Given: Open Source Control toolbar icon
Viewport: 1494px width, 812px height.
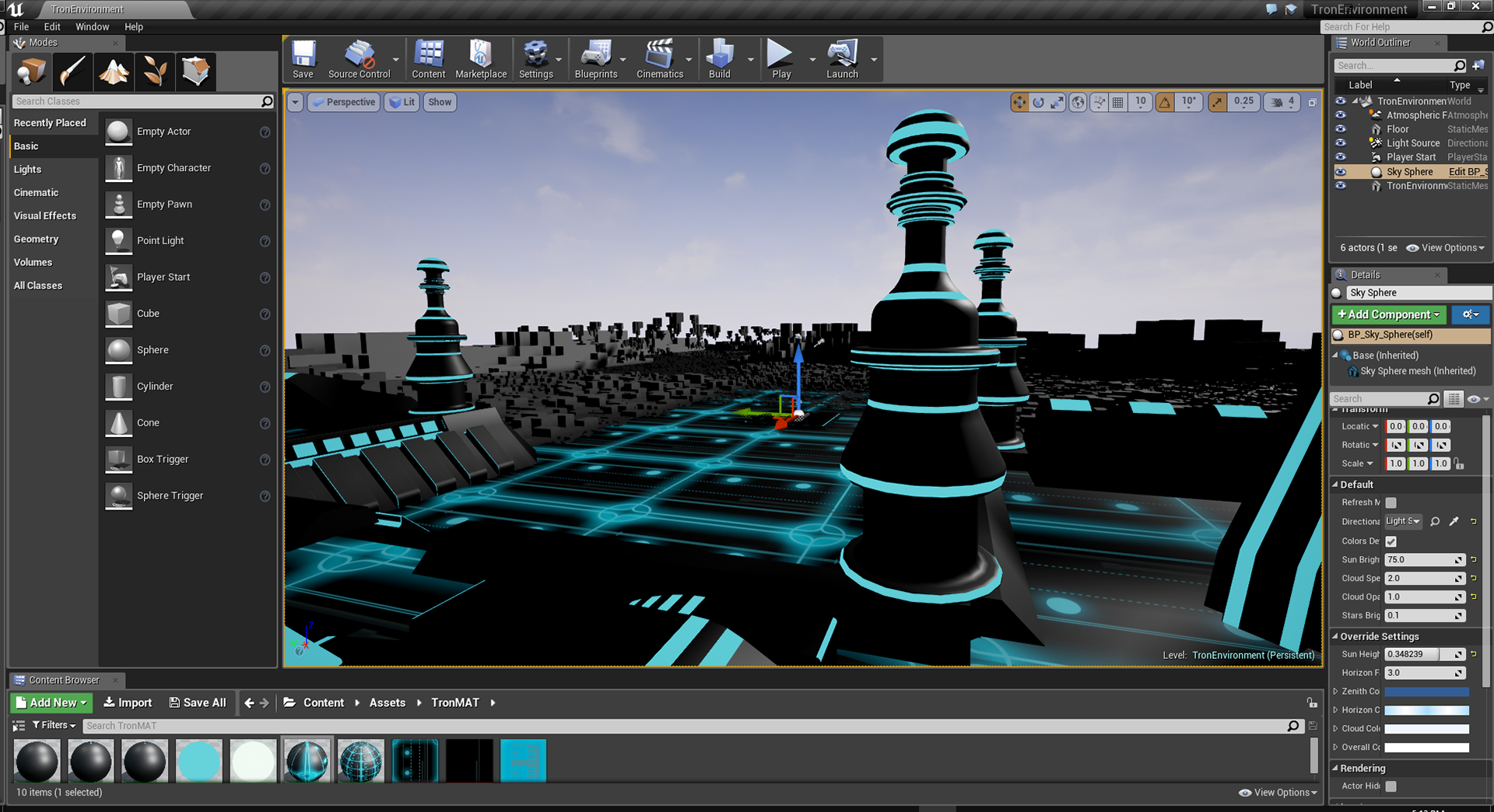Looking at the screenshot, I should [x=359, y=59].
